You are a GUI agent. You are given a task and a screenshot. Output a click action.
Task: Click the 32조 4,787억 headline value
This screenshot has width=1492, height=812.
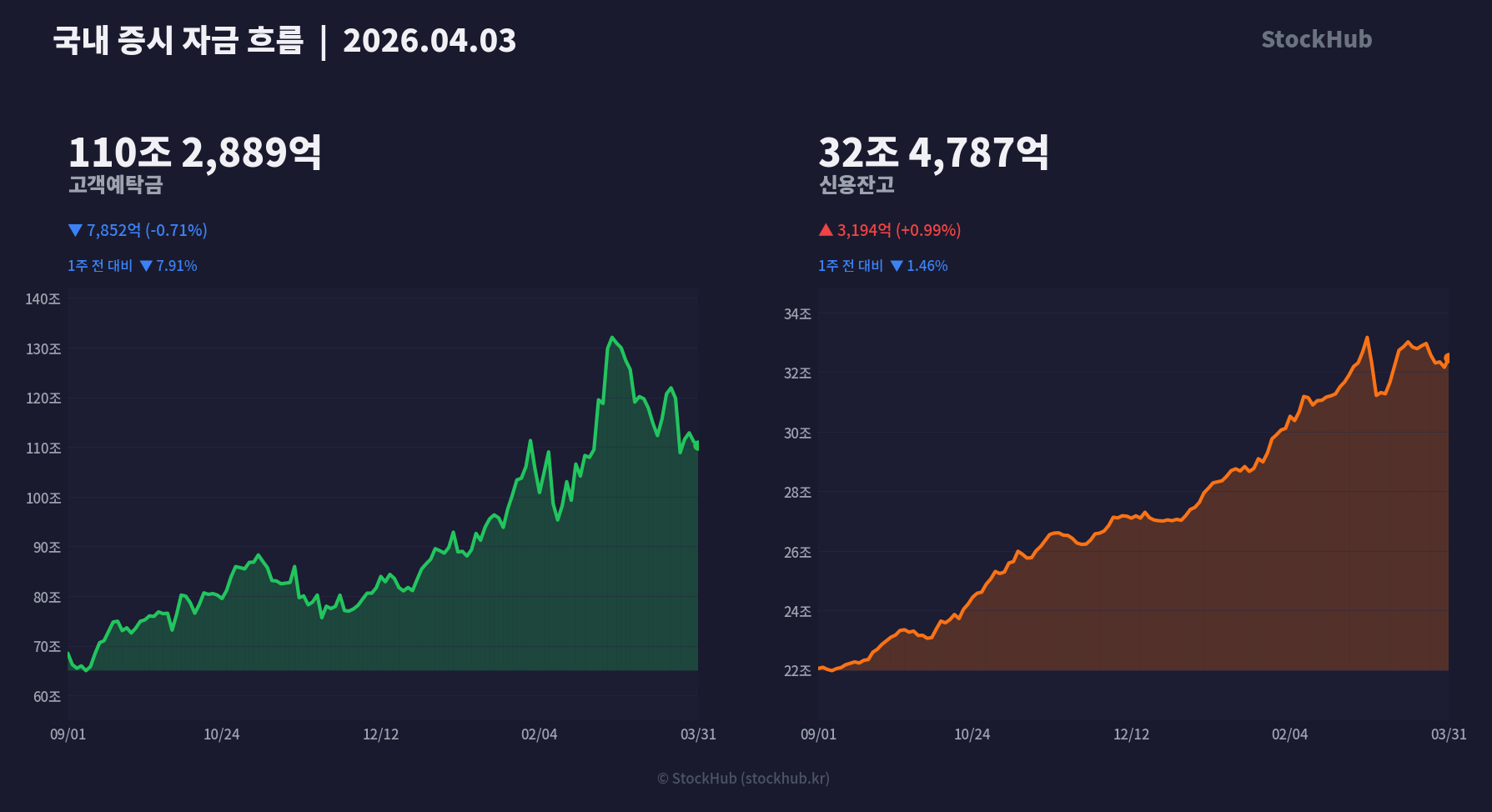pos(933,153)
